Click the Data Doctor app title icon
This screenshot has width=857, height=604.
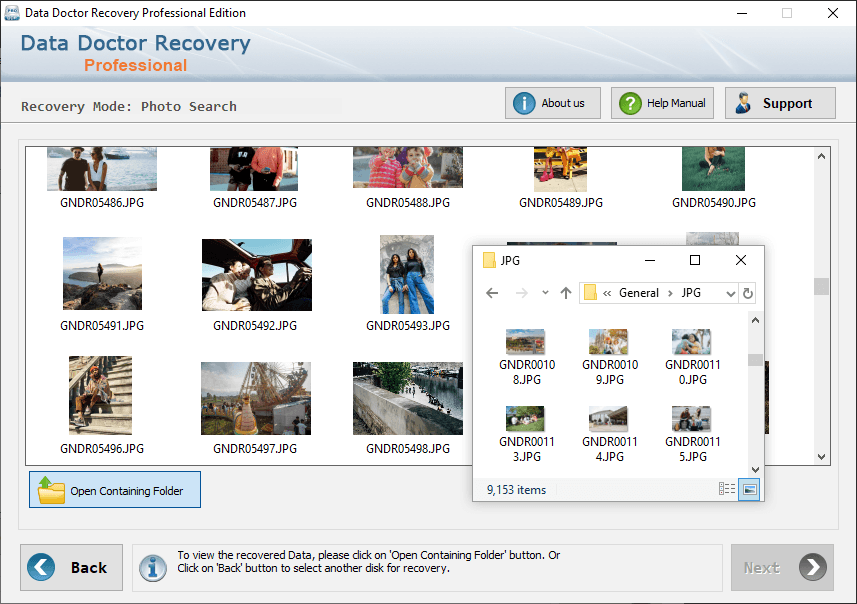[12, 13]
